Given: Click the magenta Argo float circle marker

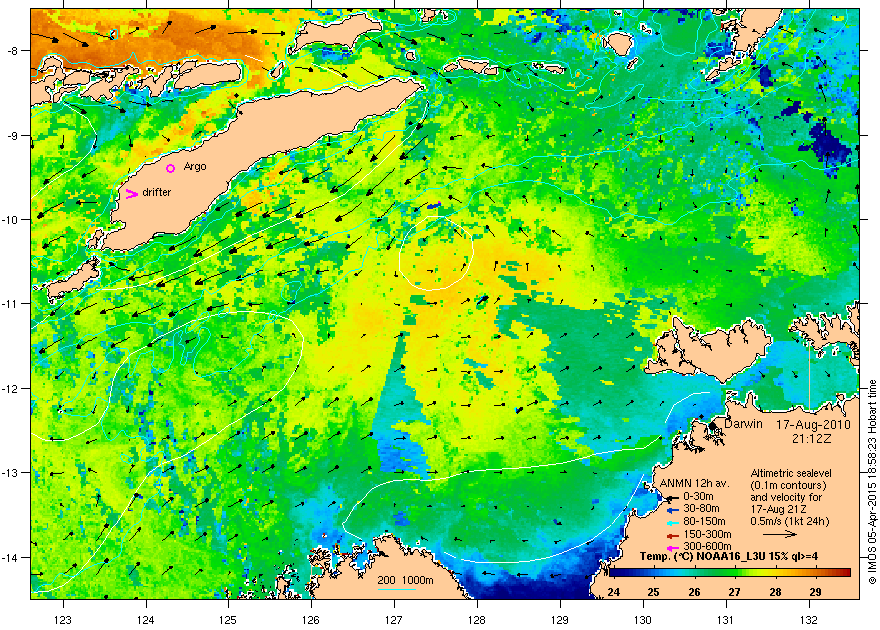Looking at the screenshot, I should pyautogui.click(x=171, y=168).
